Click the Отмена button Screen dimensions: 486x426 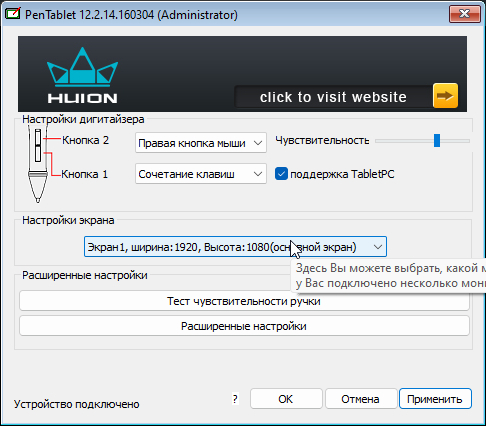(361, 399)
